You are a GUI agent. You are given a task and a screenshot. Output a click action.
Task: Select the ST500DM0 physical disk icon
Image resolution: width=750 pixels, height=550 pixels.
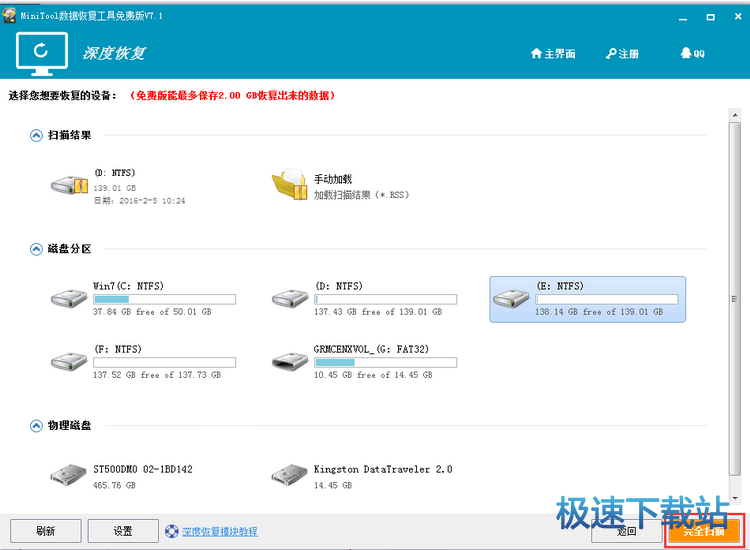(x=68, y=475)
